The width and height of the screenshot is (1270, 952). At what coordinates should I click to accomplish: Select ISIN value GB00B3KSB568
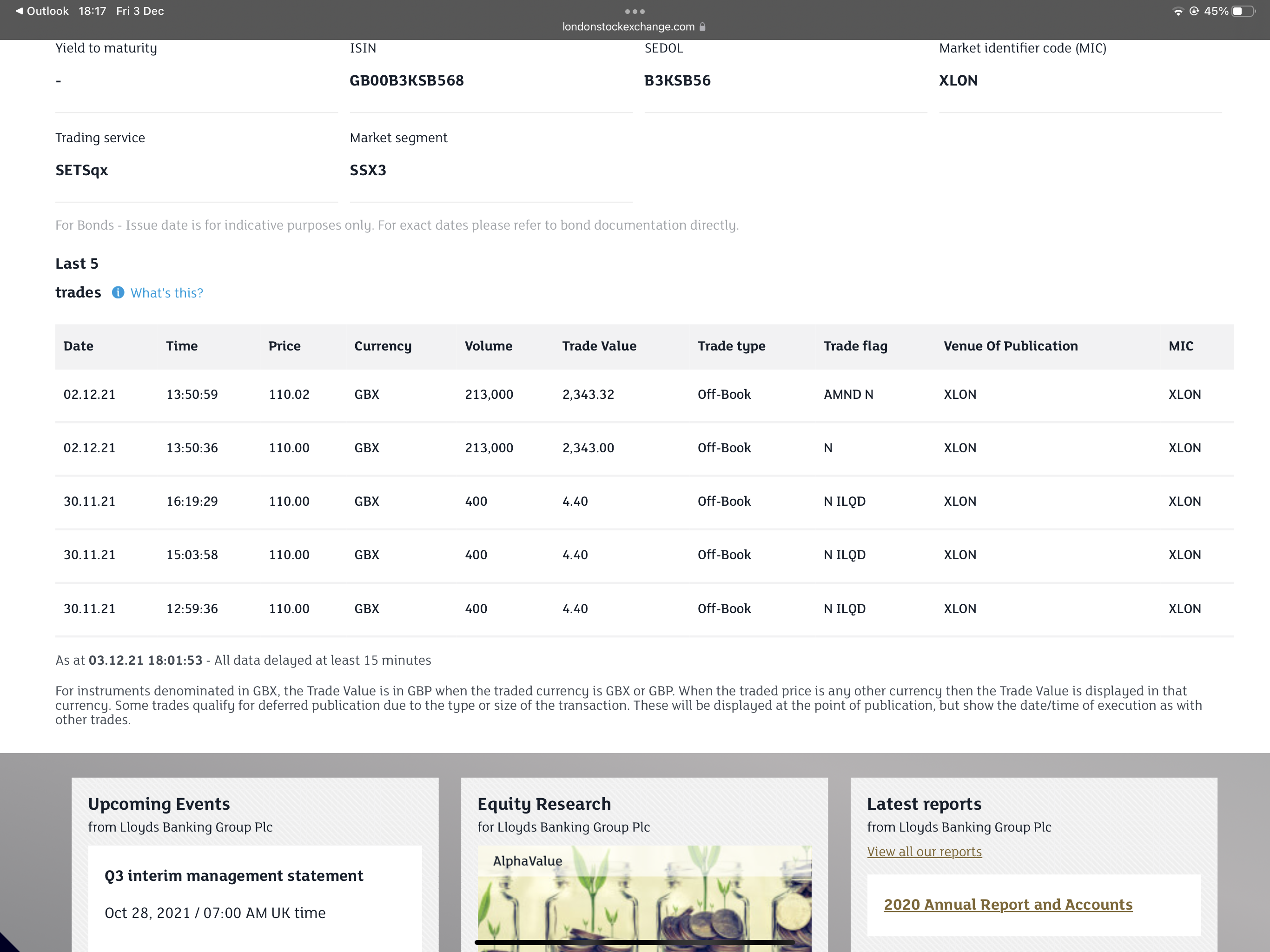click(406, 80)
